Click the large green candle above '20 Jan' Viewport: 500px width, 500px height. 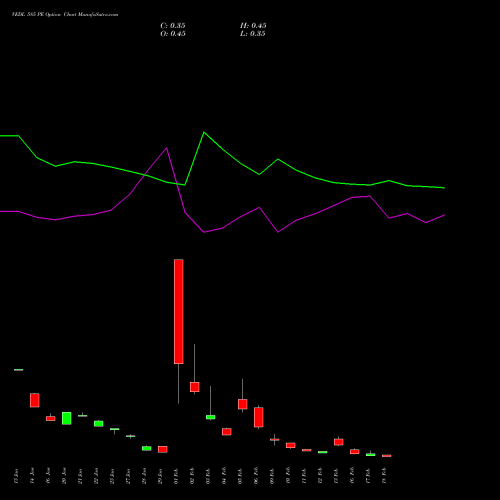pos(67,418)
